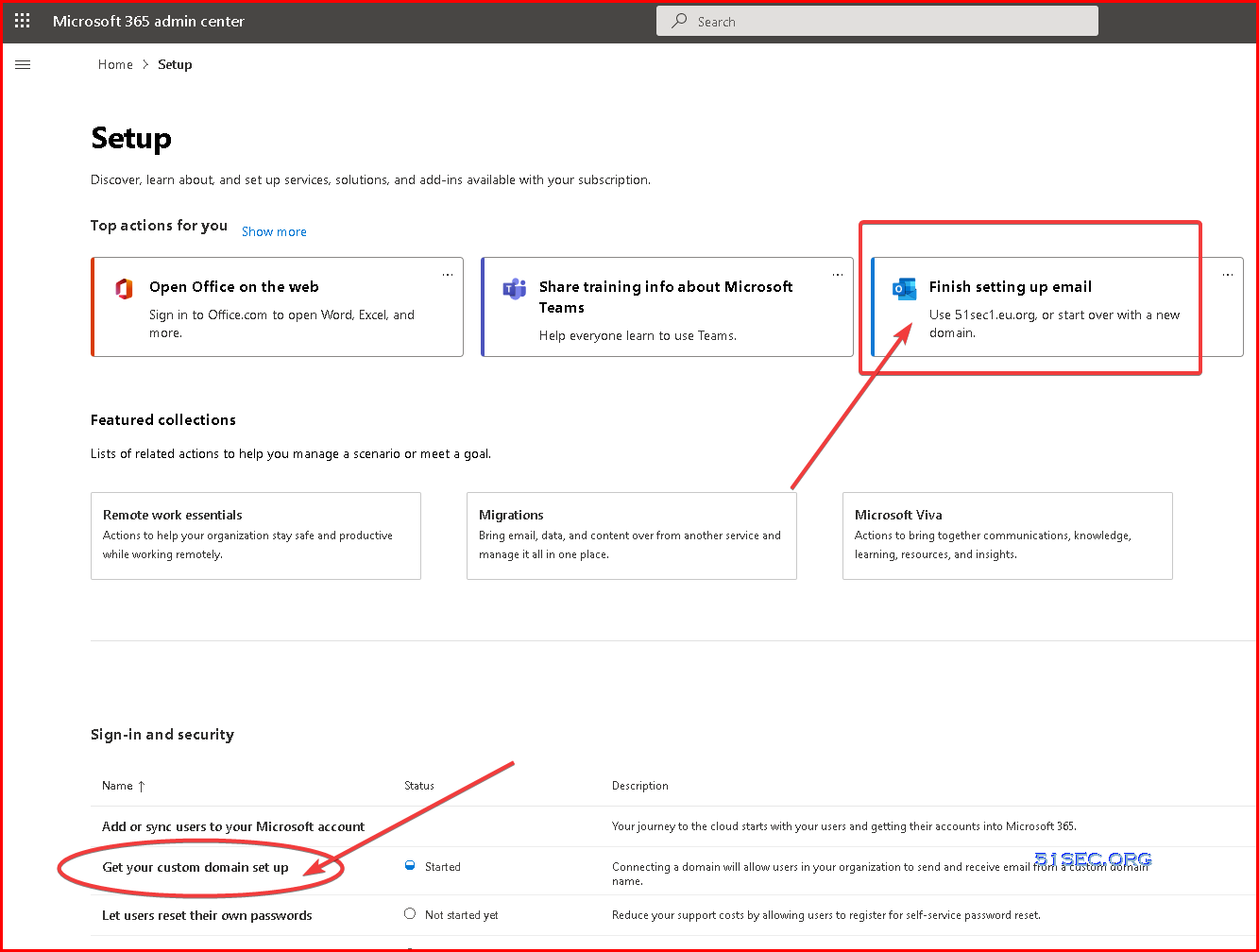Click the Office logo icon on first card
Viewport: 1259px width, 952px height.
point(124,288)
